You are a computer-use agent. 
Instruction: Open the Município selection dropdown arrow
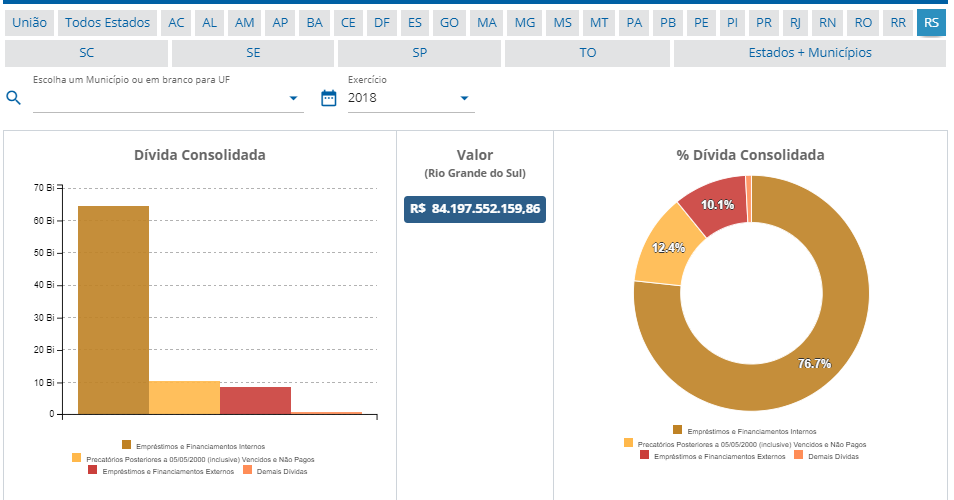tap(293, 98)
